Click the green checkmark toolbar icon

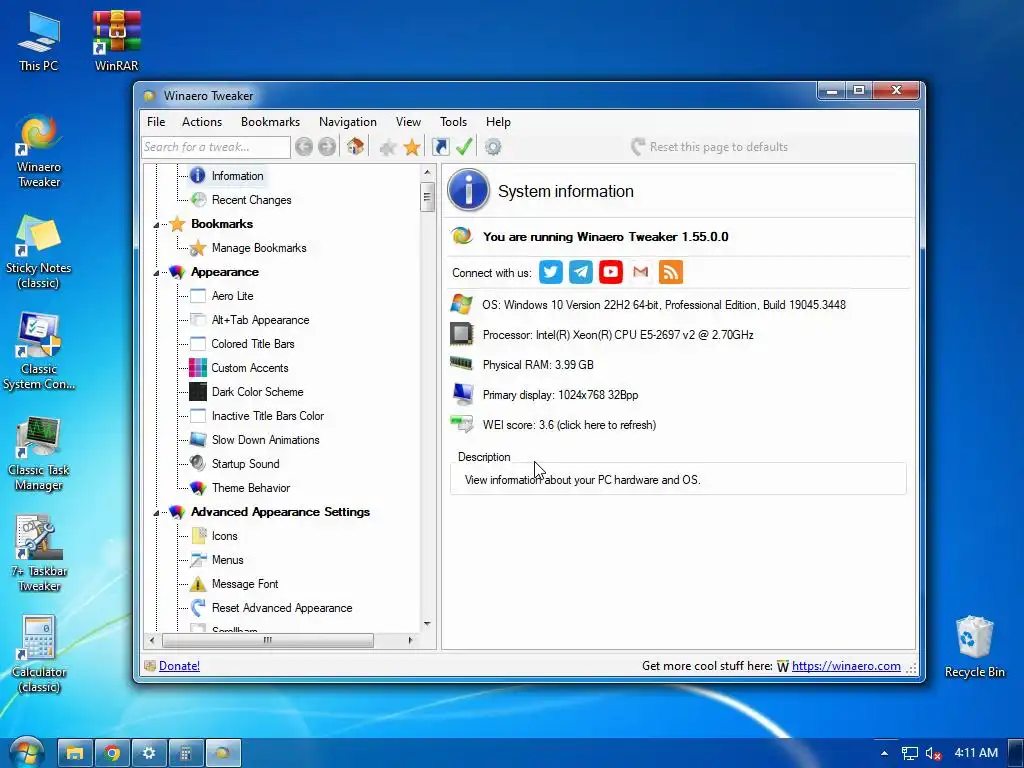coord(464,147)
